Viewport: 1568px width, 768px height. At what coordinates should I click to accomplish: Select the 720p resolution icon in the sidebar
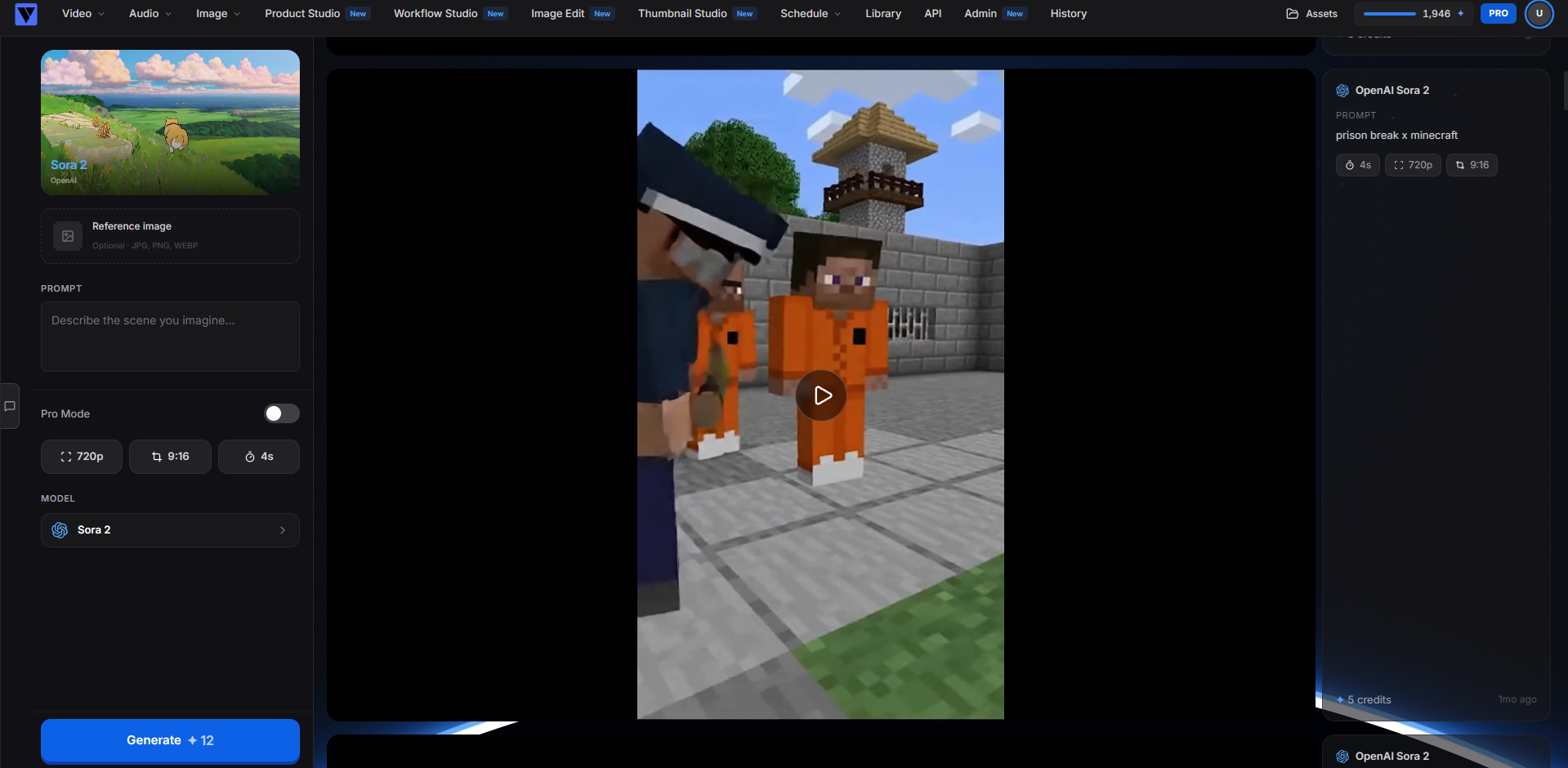click(x=68, y=457)
